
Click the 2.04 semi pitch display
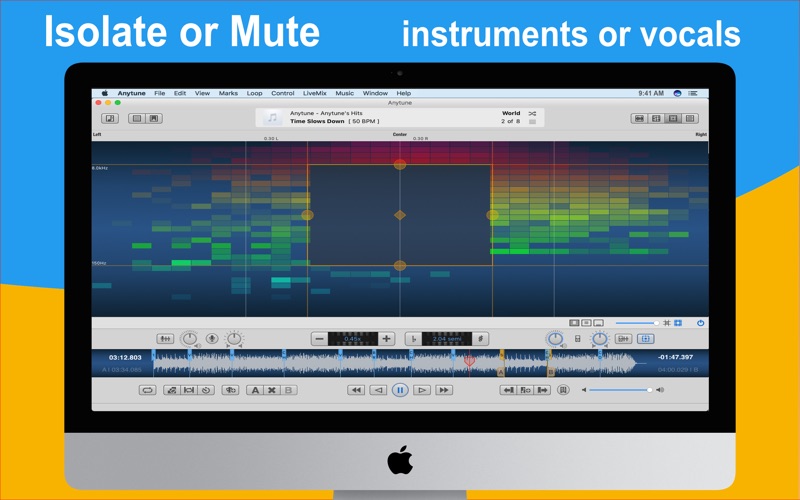point(447,339)
